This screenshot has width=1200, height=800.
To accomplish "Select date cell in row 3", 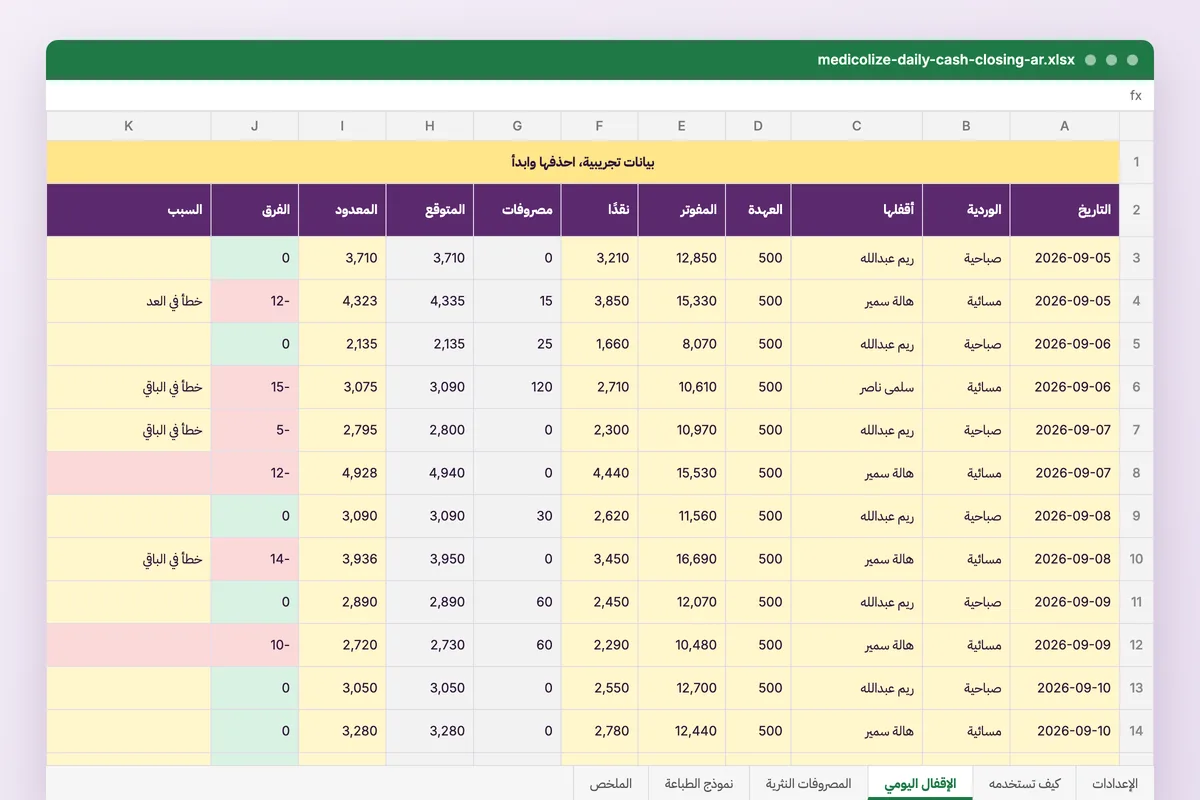I will tap(1064, 258).
